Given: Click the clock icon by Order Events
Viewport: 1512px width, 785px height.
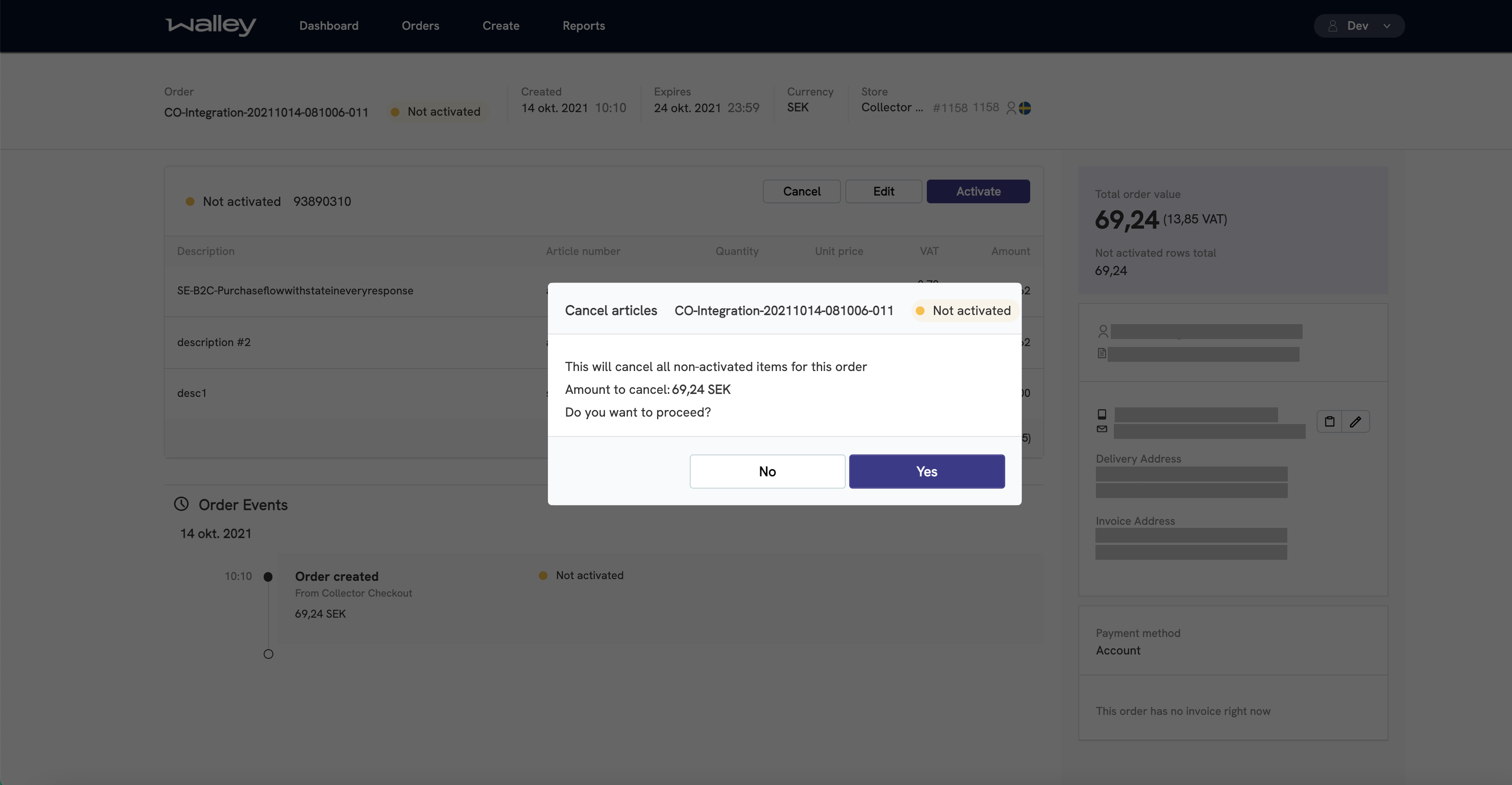Looking at the screenshot, I should pyautogui.click(x=181, y=504).
